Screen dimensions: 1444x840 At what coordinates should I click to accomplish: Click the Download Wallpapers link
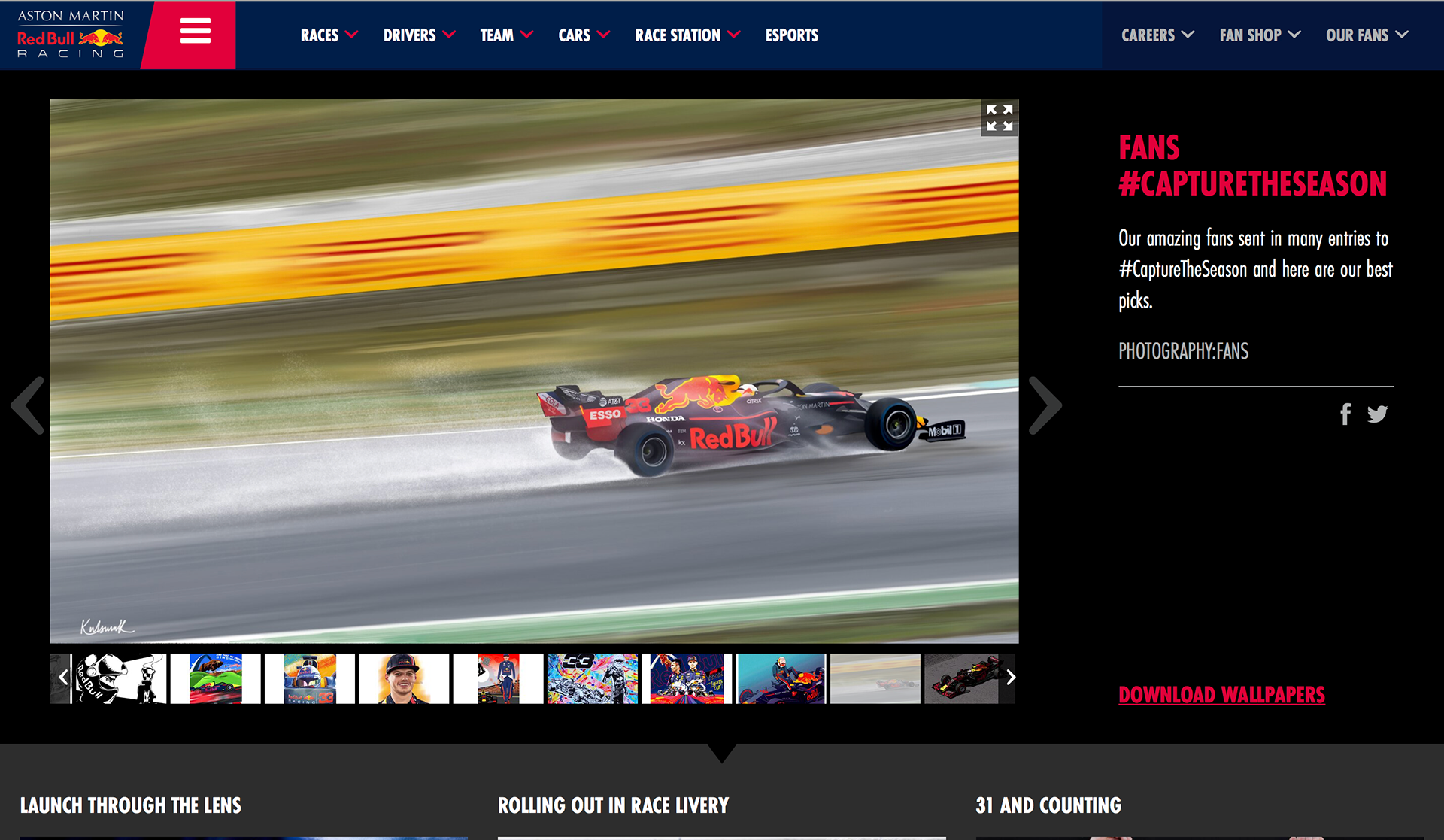pos(1221,694)
